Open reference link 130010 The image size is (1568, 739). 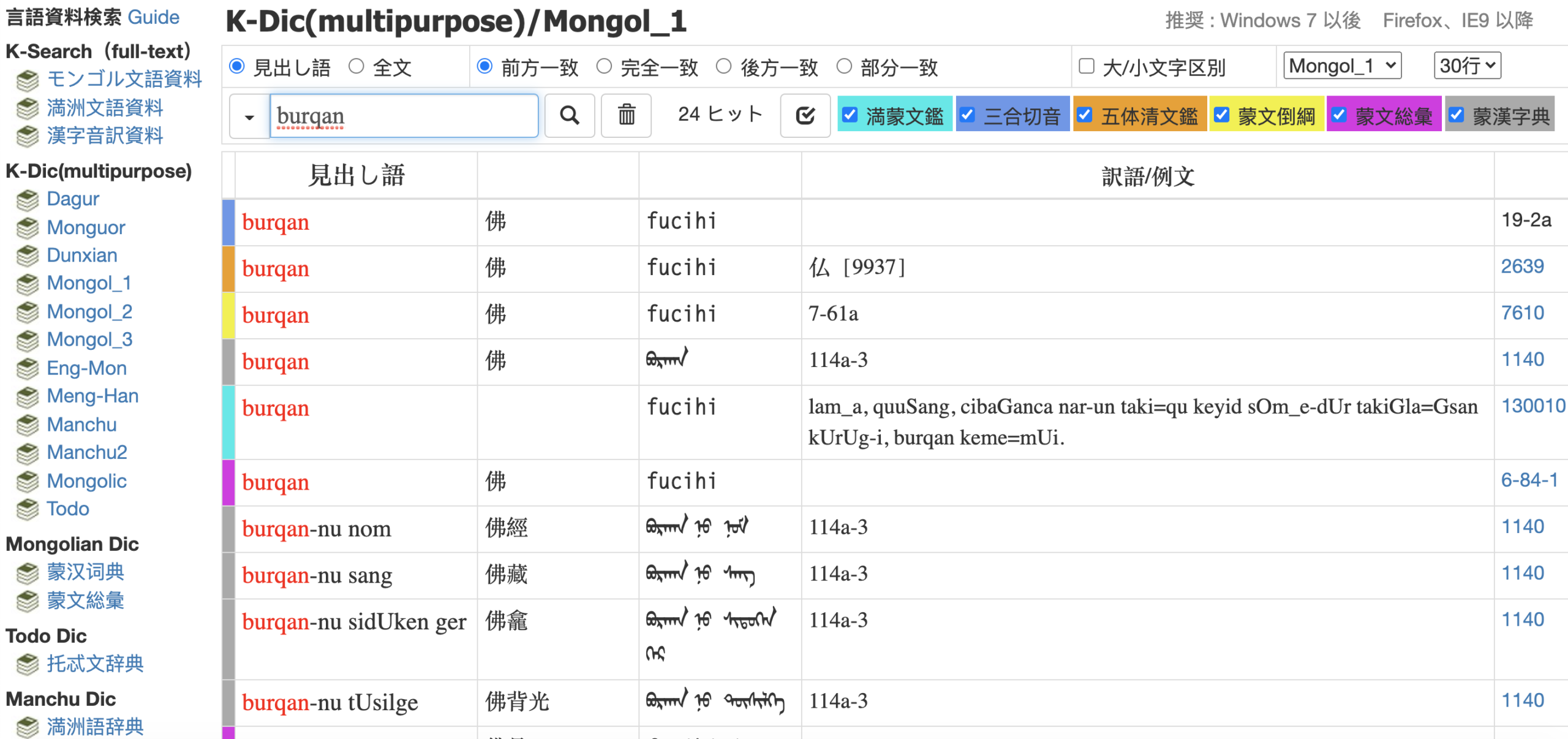(1532, 406)
